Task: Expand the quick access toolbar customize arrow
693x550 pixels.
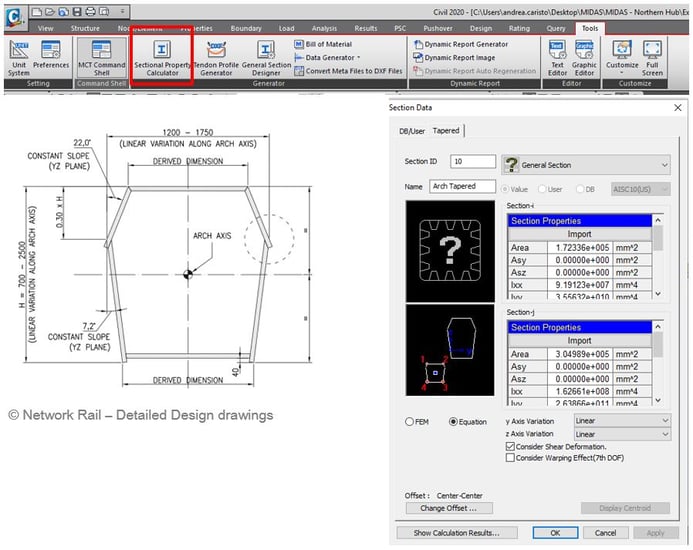Action: click(x=122, y=11)
